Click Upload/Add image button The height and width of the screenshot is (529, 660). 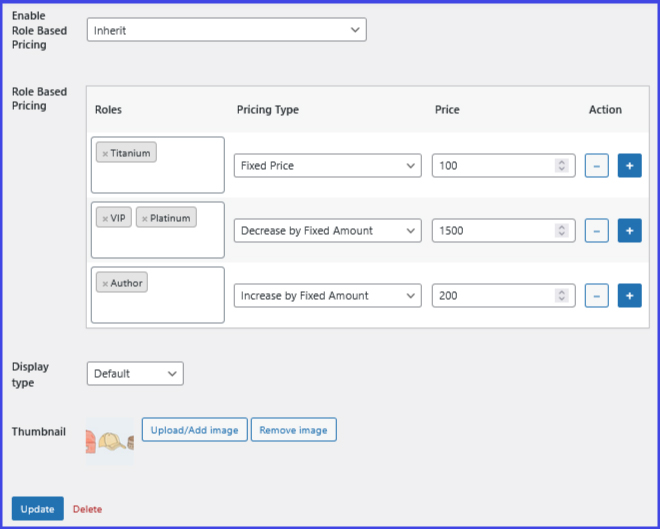(x=194, y=430)
